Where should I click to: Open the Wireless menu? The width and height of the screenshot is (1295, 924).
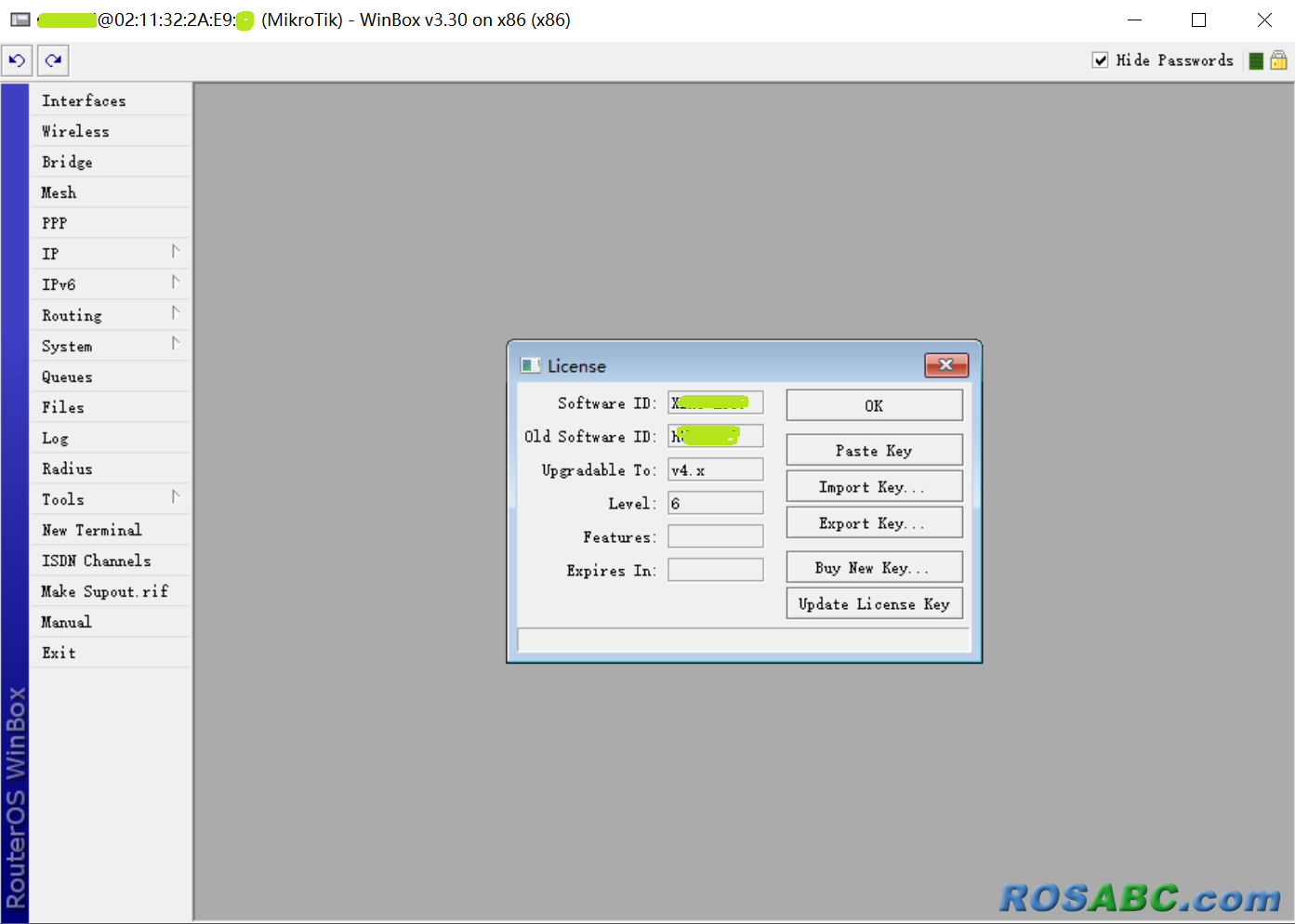point(110,131)
